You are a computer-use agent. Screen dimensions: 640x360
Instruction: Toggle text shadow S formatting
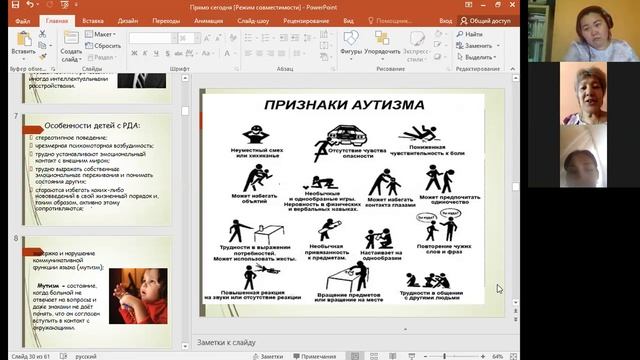pyautogui.click(x=167, y=53)
